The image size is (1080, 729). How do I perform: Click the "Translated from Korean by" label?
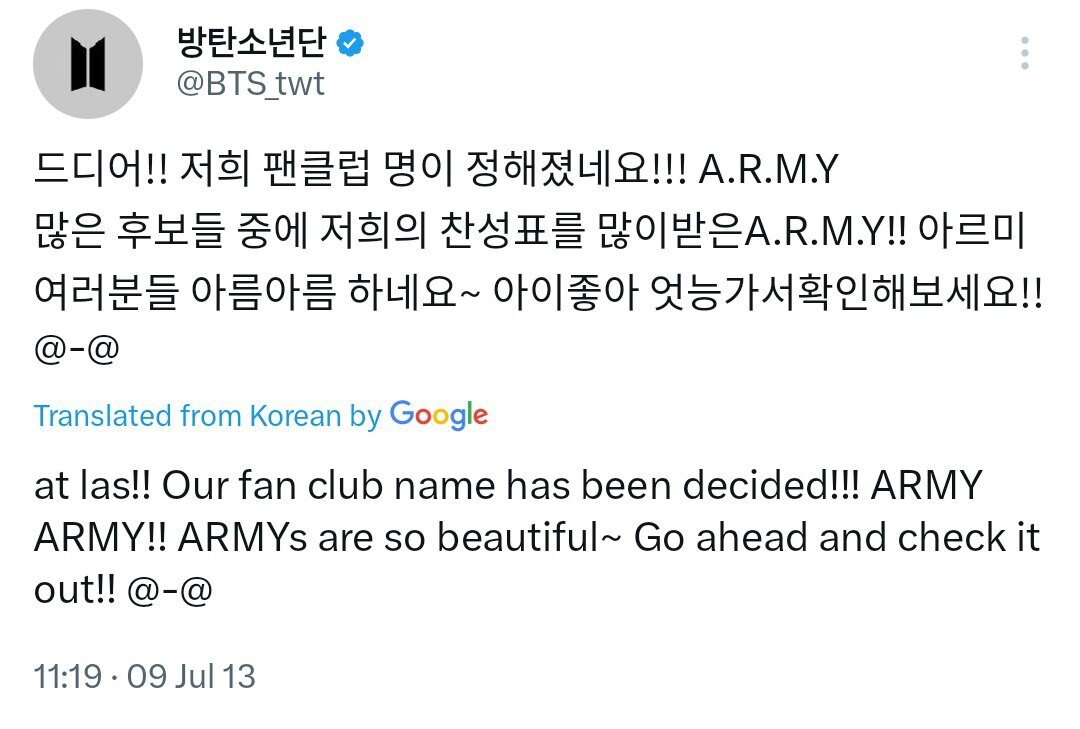(x=207, y=416)
